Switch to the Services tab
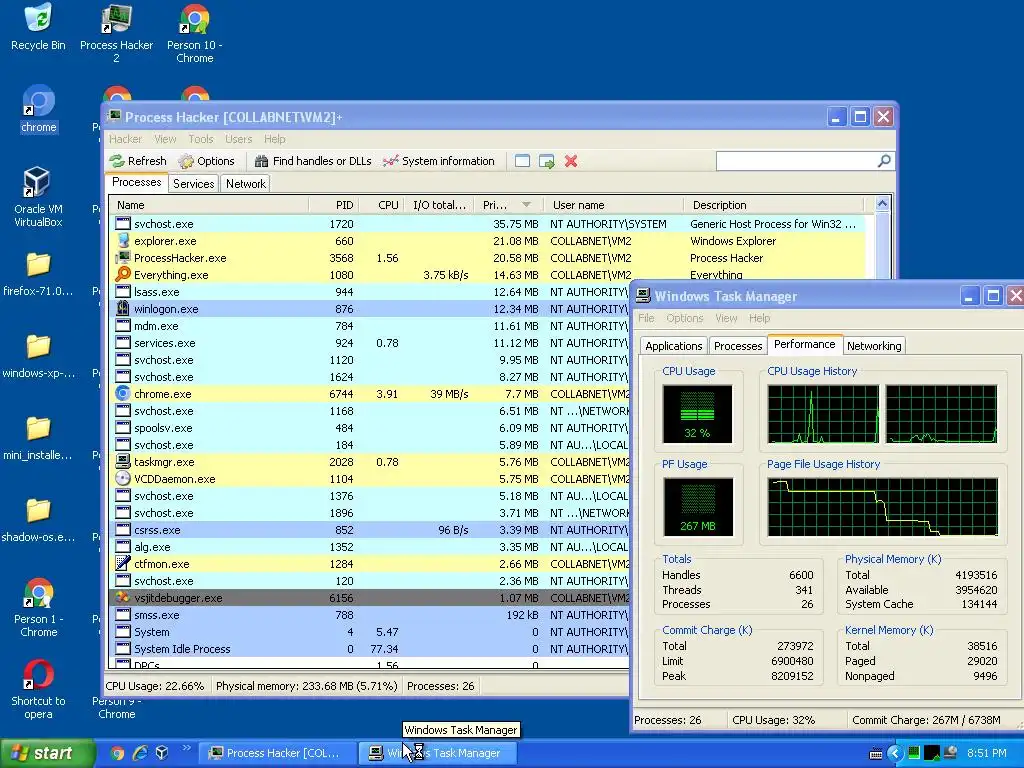Screen dimensions: 1024x768 (x=193, y=184)
